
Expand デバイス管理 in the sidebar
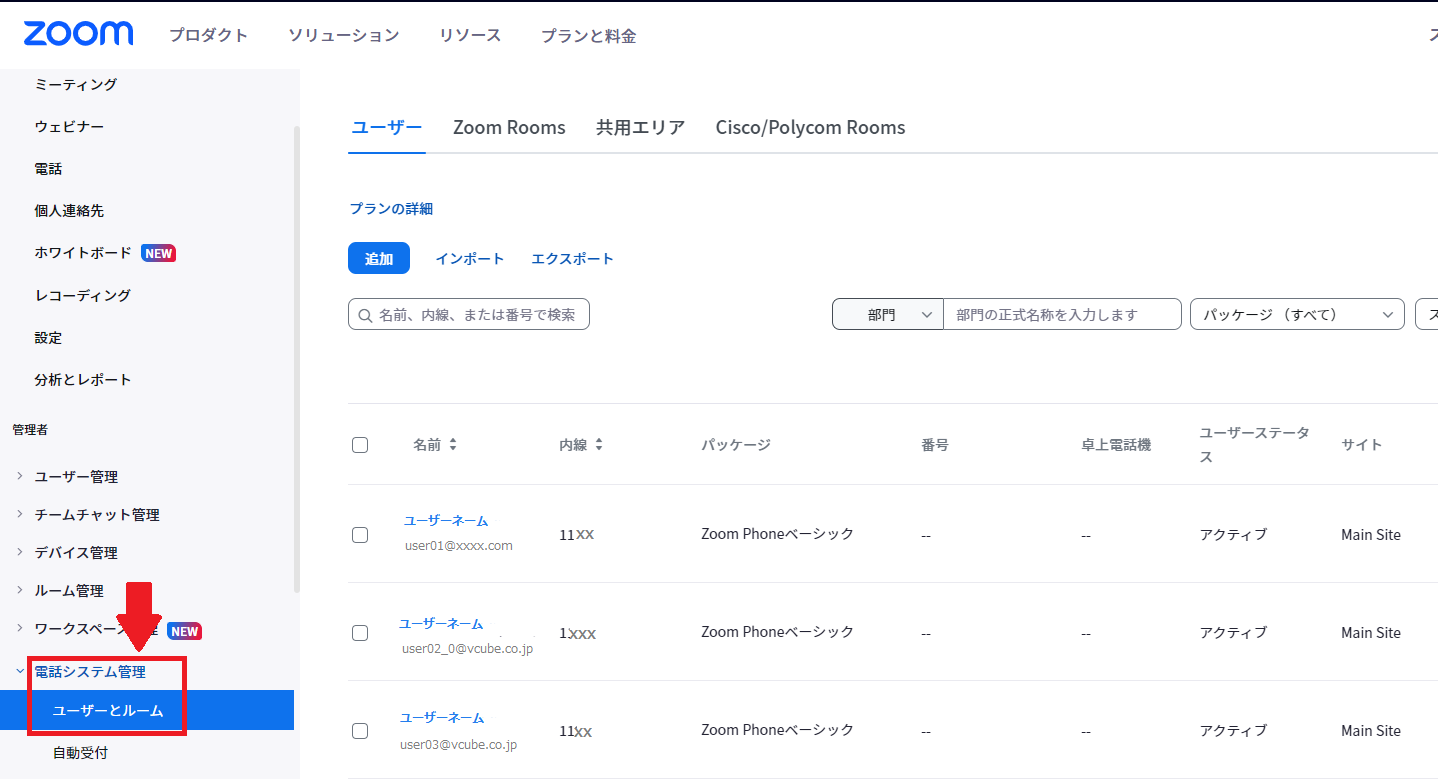pos(20,552)
